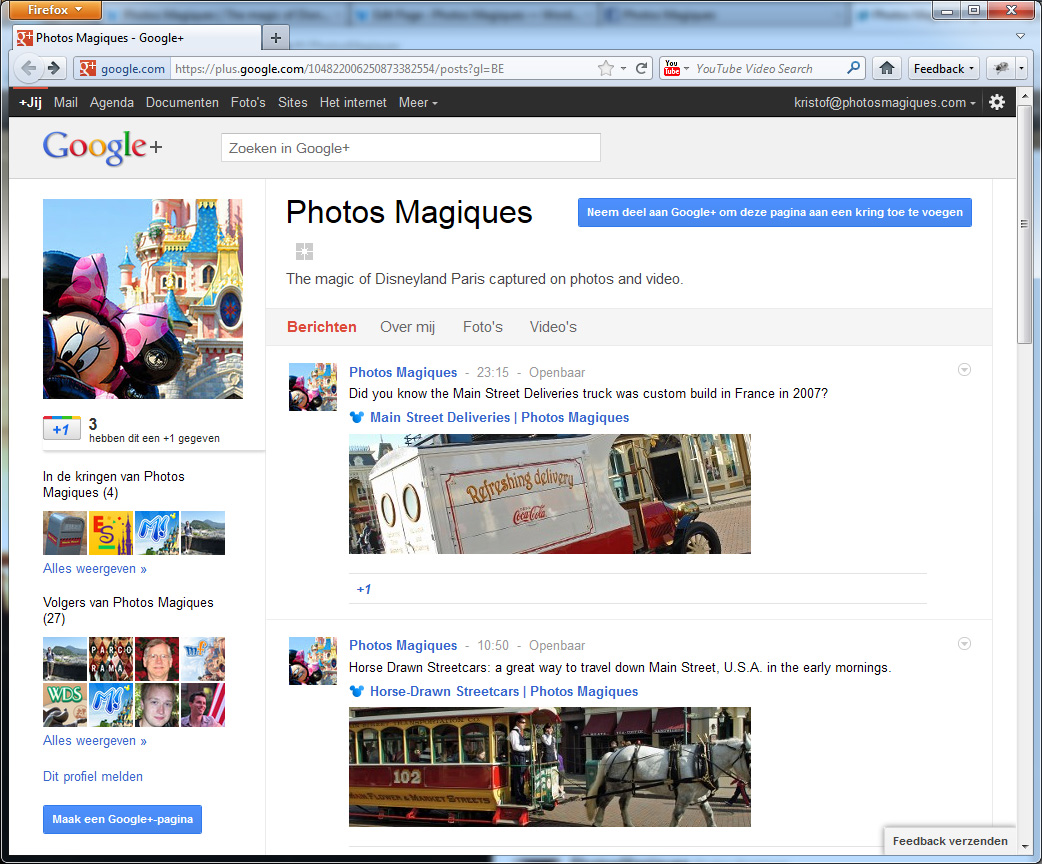Click the Firefox back arrow button

(x=28, y=69)
